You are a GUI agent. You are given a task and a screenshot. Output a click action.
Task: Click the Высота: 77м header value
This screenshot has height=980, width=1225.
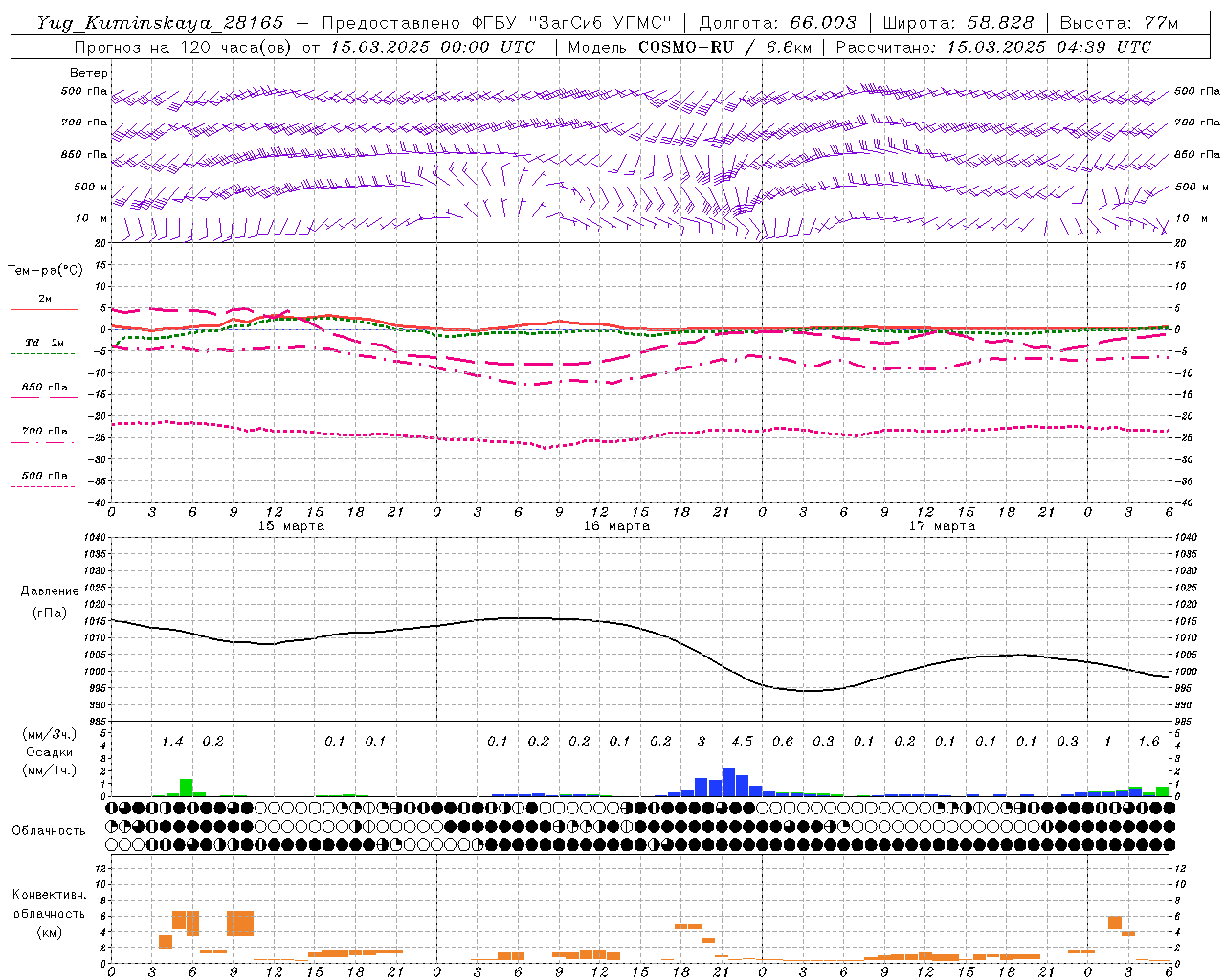pyautogui.click(x=1119, y=23)
